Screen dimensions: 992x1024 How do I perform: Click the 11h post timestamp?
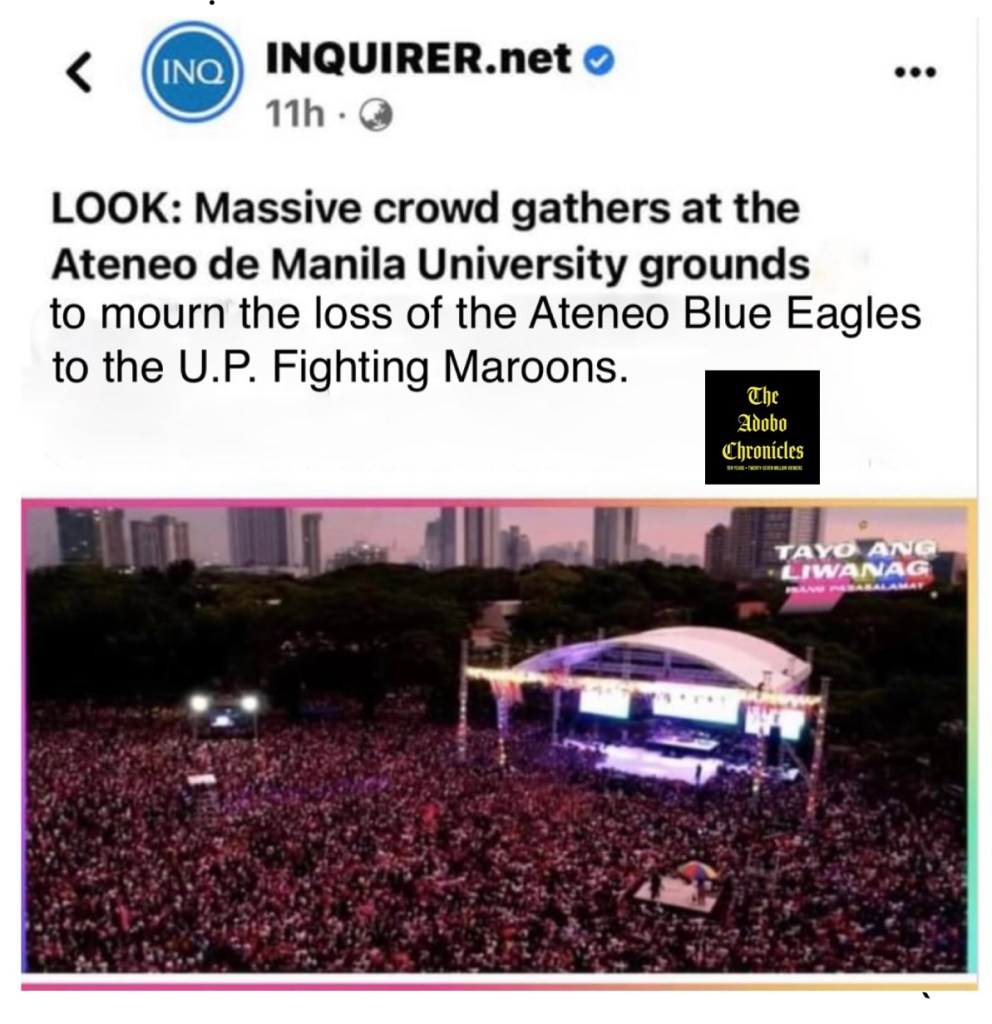coord(295,115)
